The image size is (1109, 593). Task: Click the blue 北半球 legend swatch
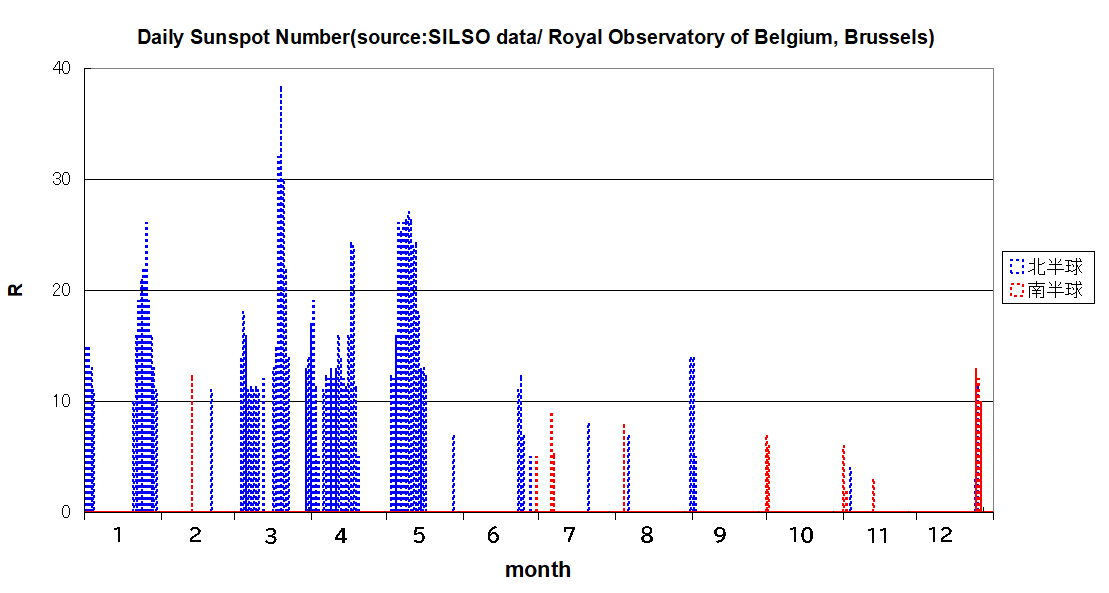(x=1018, y=266)
